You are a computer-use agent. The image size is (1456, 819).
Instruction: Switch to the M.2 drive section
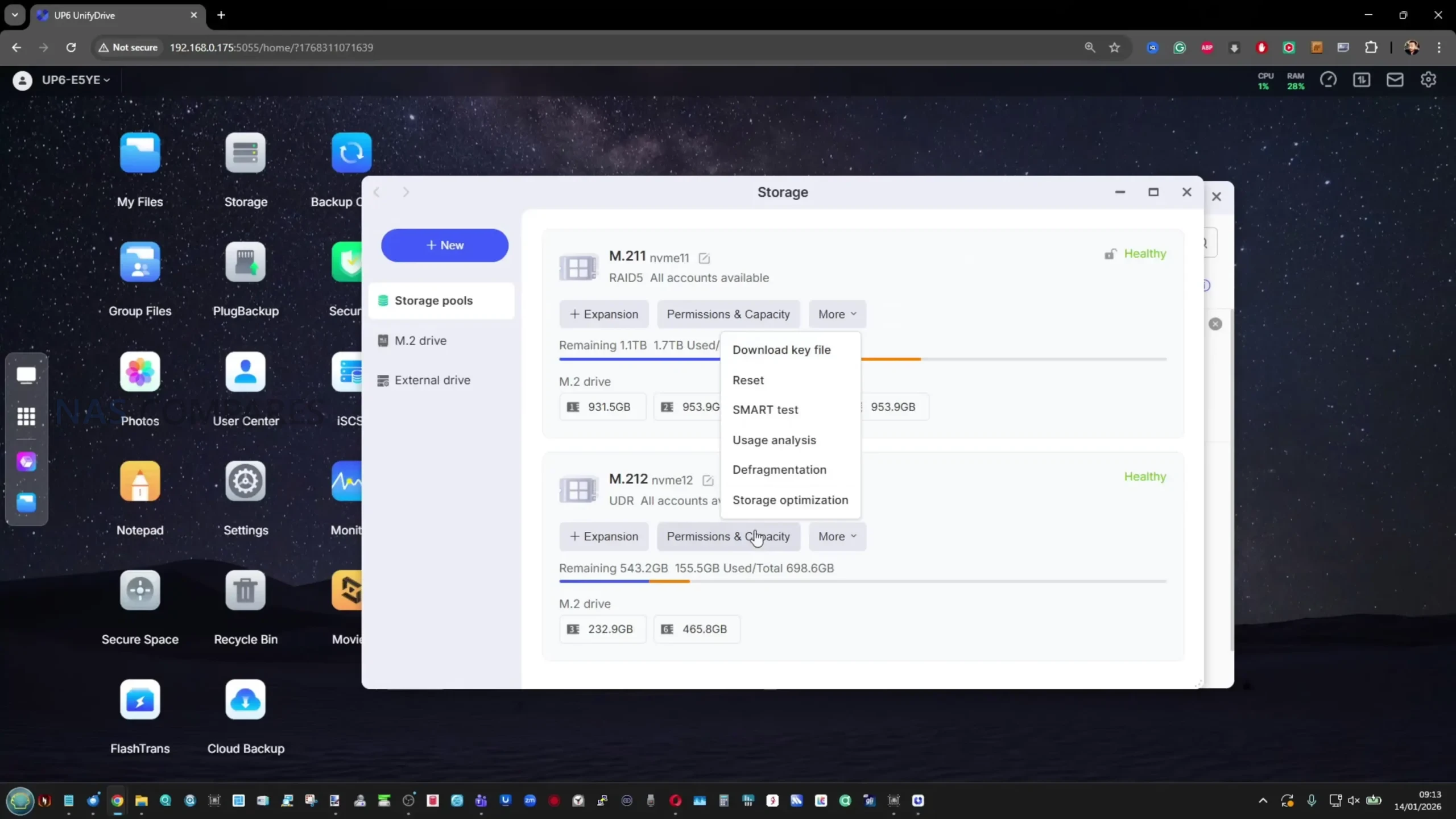pos(420,341)
